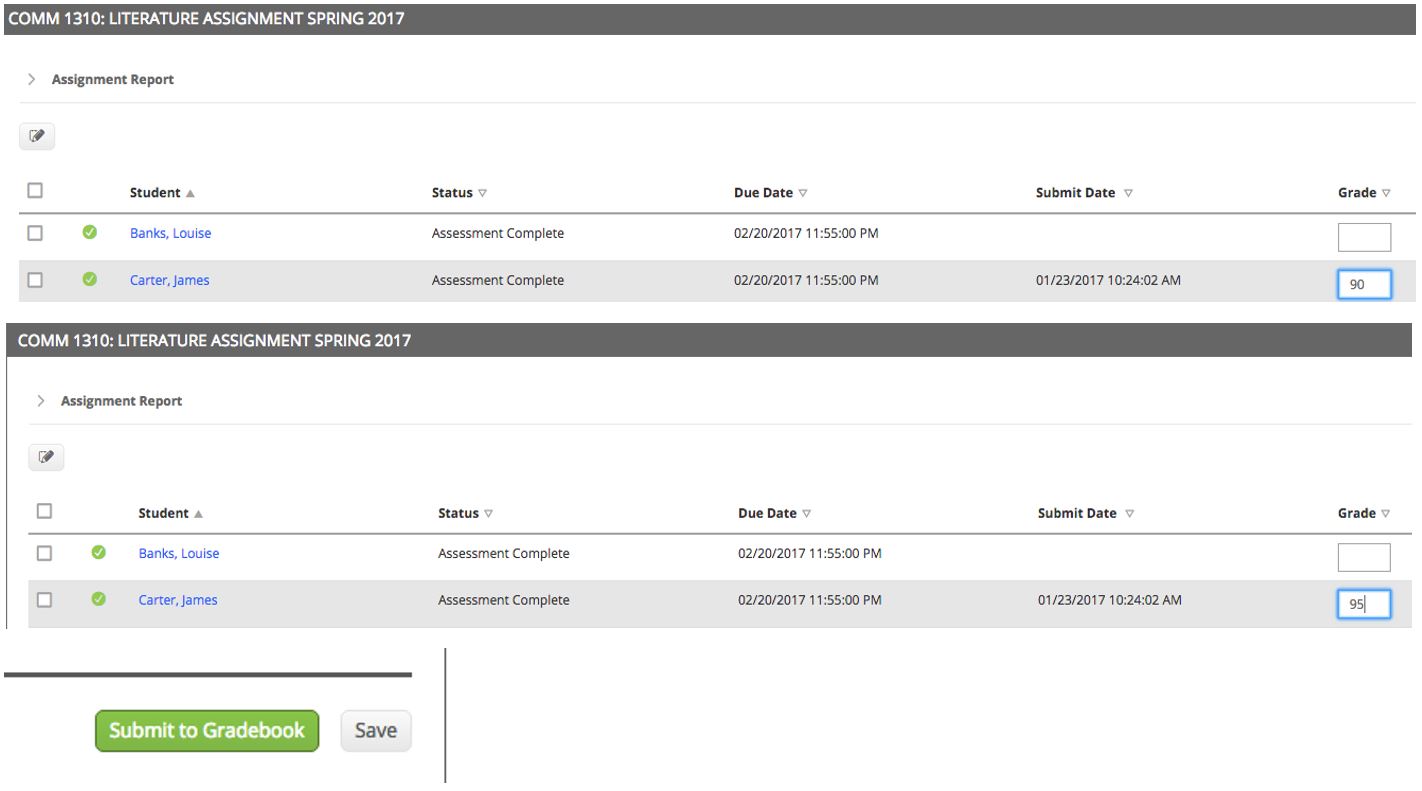Sort by Submit Date column in the upper table
Screen dimensions: 1422x791
click(x=1084, y=193)
